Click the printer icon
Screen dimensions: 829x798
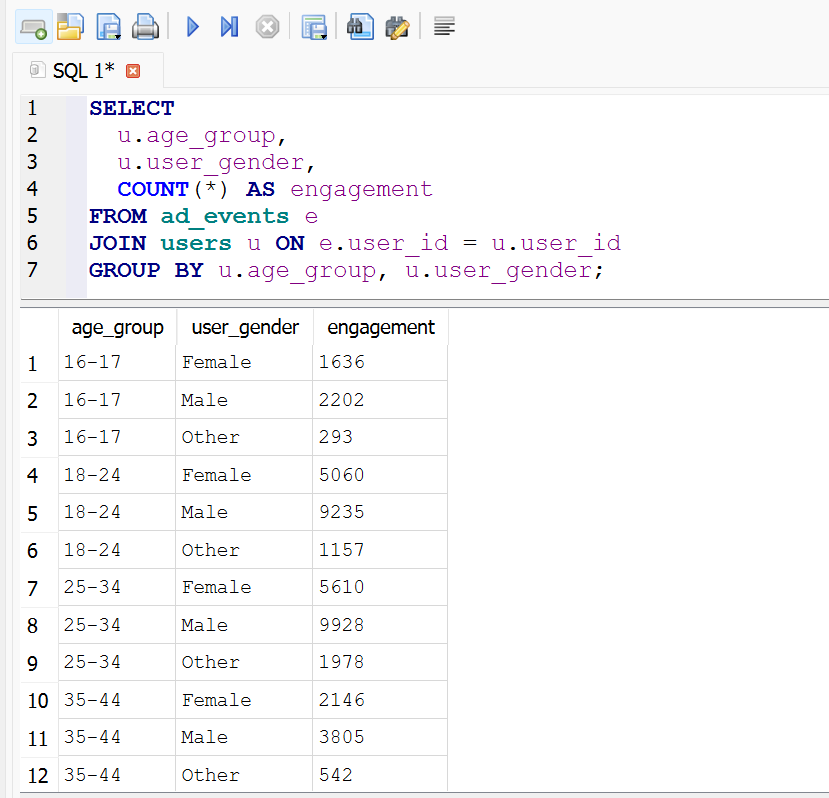click(145, 27)
